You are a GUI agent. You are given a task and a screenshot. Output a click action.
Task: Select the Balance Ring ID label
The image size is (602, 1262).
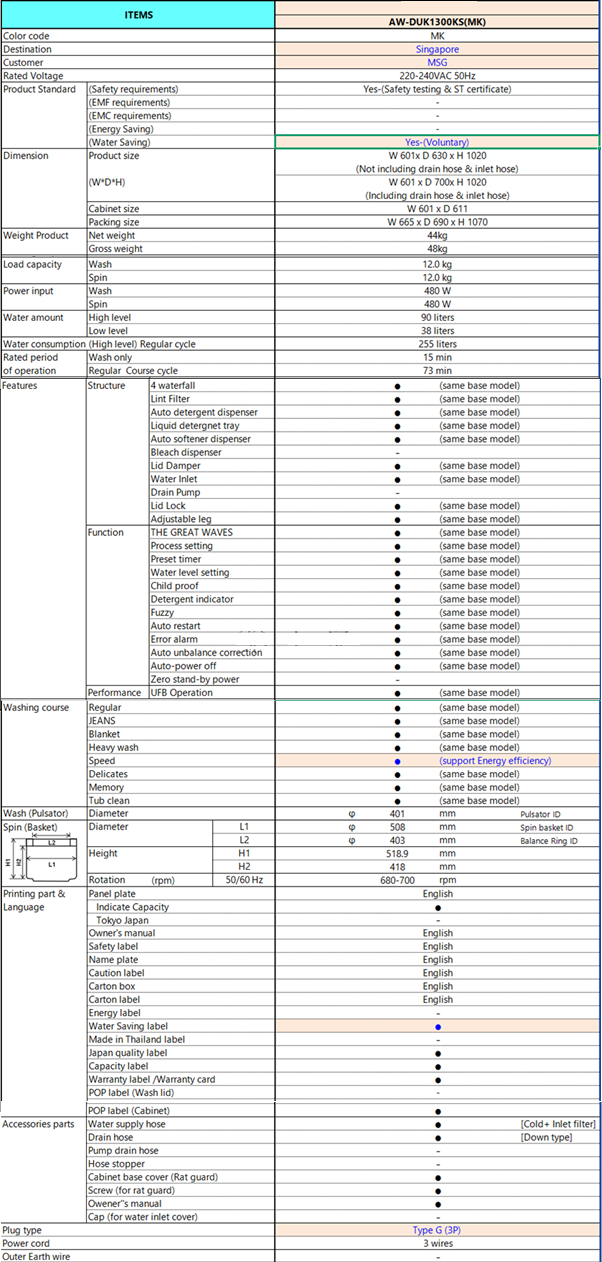point(549,841)
